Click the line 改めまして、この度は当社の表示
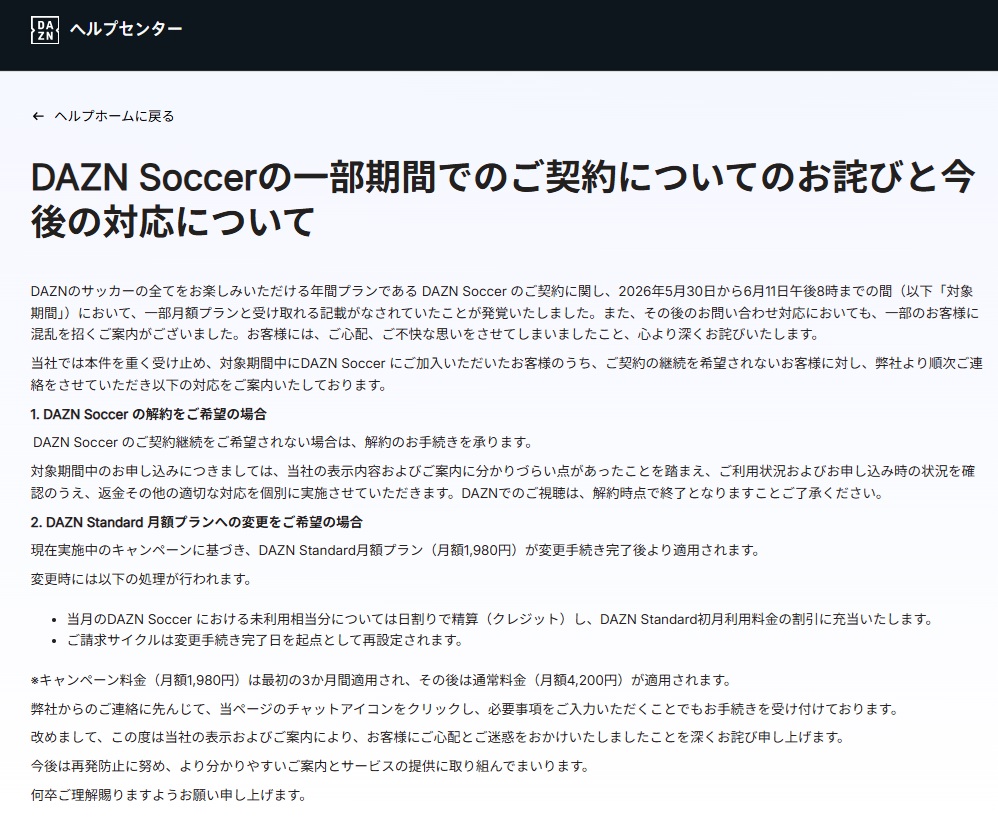Image resolution: width=998 pixels, height=828 pixels. click(x=438, y=738)
